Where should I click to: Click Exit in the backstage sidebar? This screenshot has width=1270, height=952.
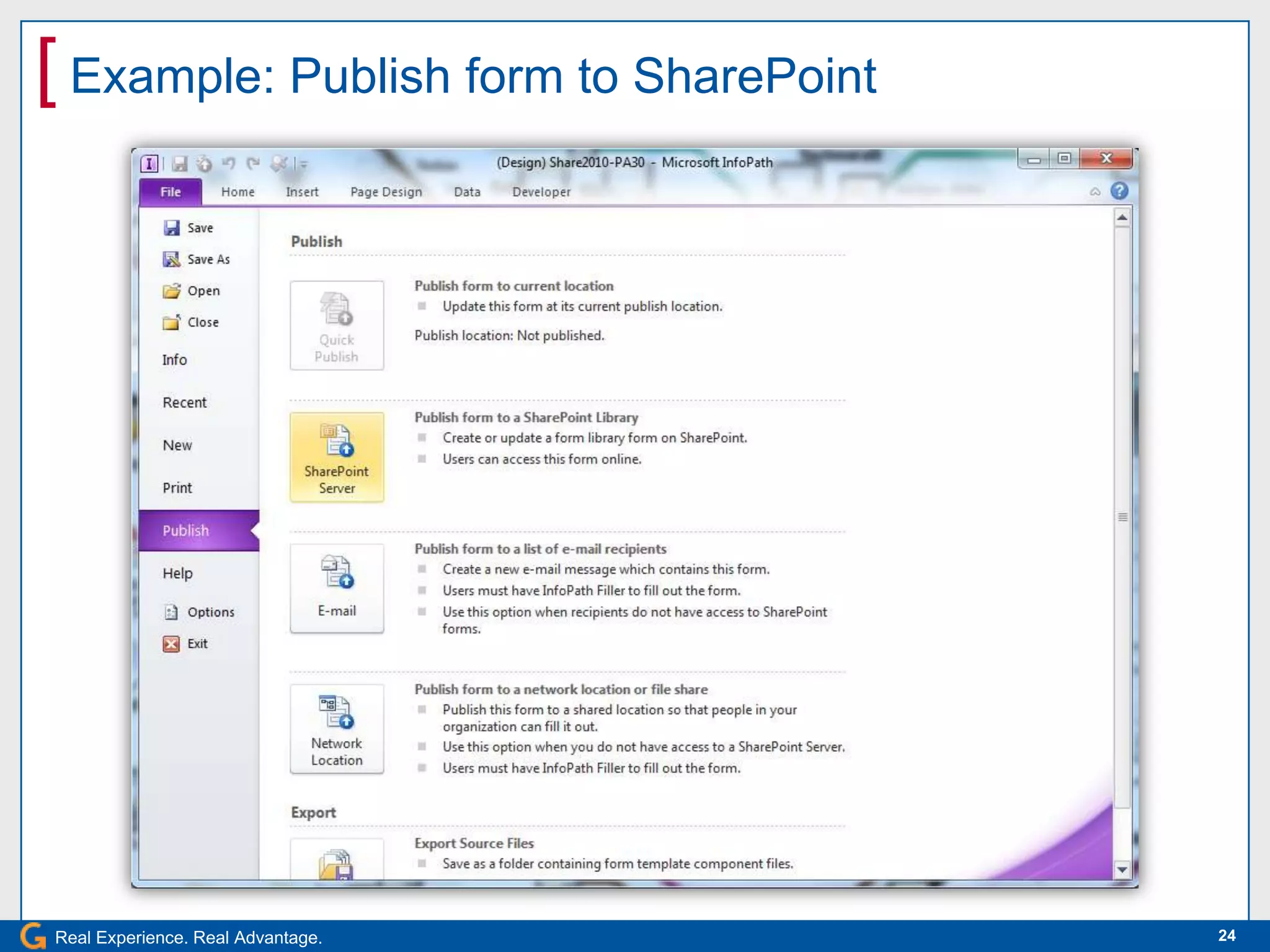point(185,644)
